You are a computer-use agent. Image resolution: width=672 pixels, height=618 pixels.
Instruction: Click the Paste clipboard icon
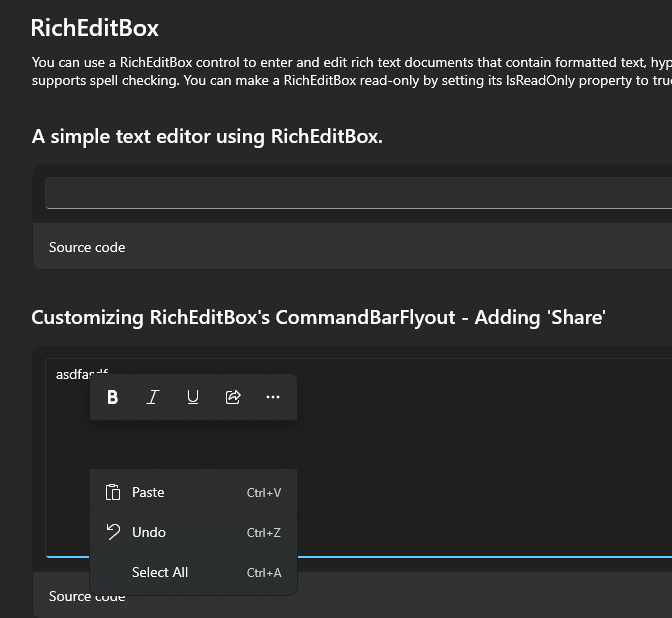pyautogui.click(x=113, y=492)
